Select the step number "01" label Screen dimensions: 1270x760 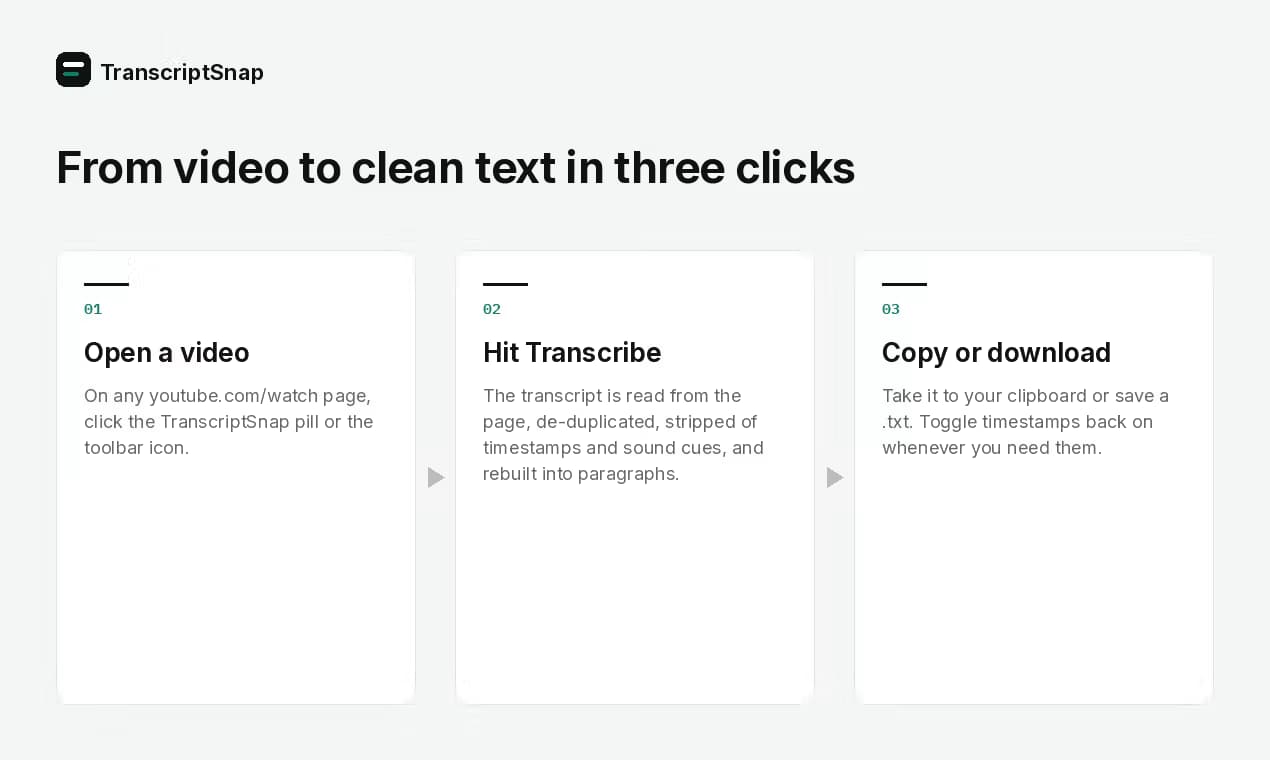[93, 309]
